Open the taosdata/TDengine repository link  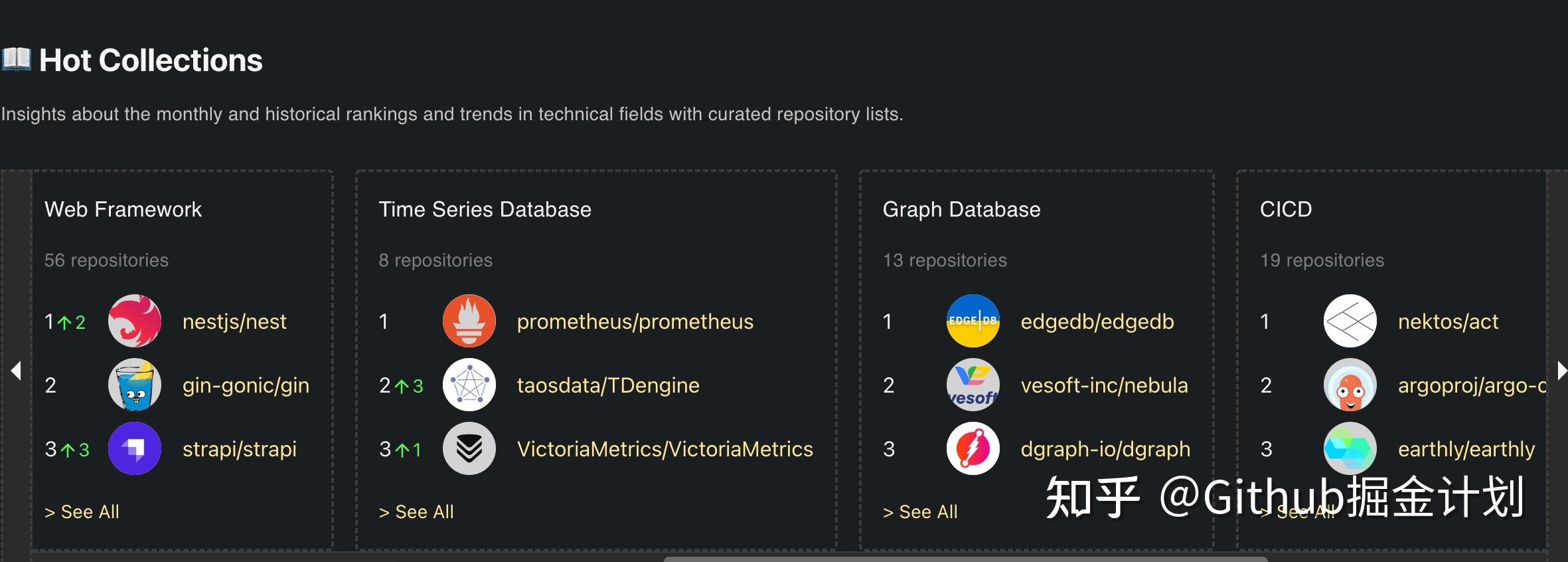click(x=608, y=385)
